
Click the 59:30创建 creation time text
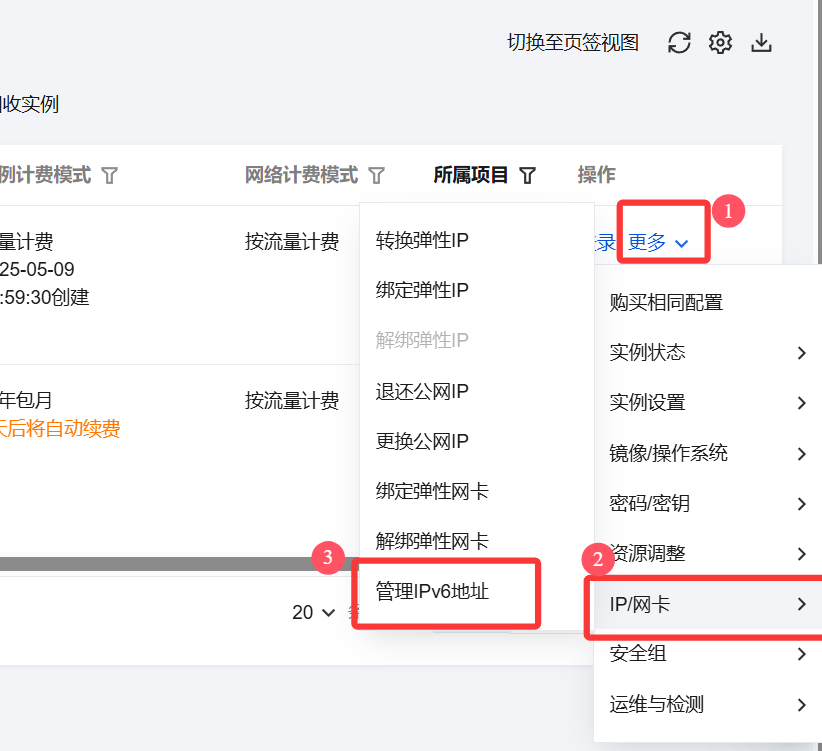45,298
